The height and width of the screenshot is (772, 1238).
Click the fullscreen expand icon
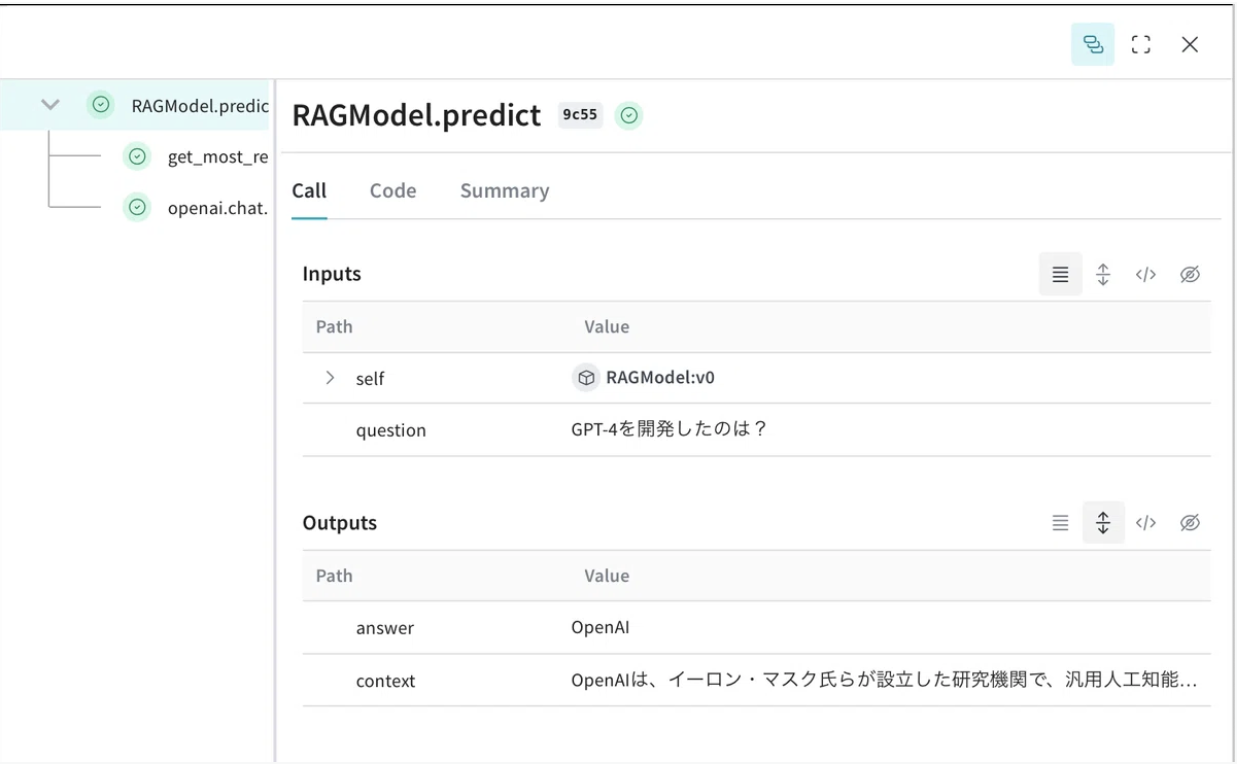[1141, 44]
